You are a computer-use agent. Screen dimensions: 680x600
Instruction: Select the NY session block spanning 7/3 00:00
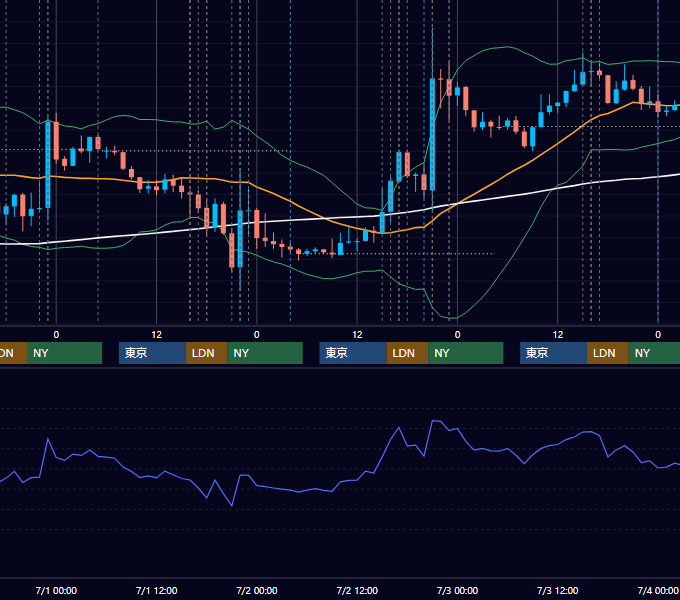[x=465, y=353]
